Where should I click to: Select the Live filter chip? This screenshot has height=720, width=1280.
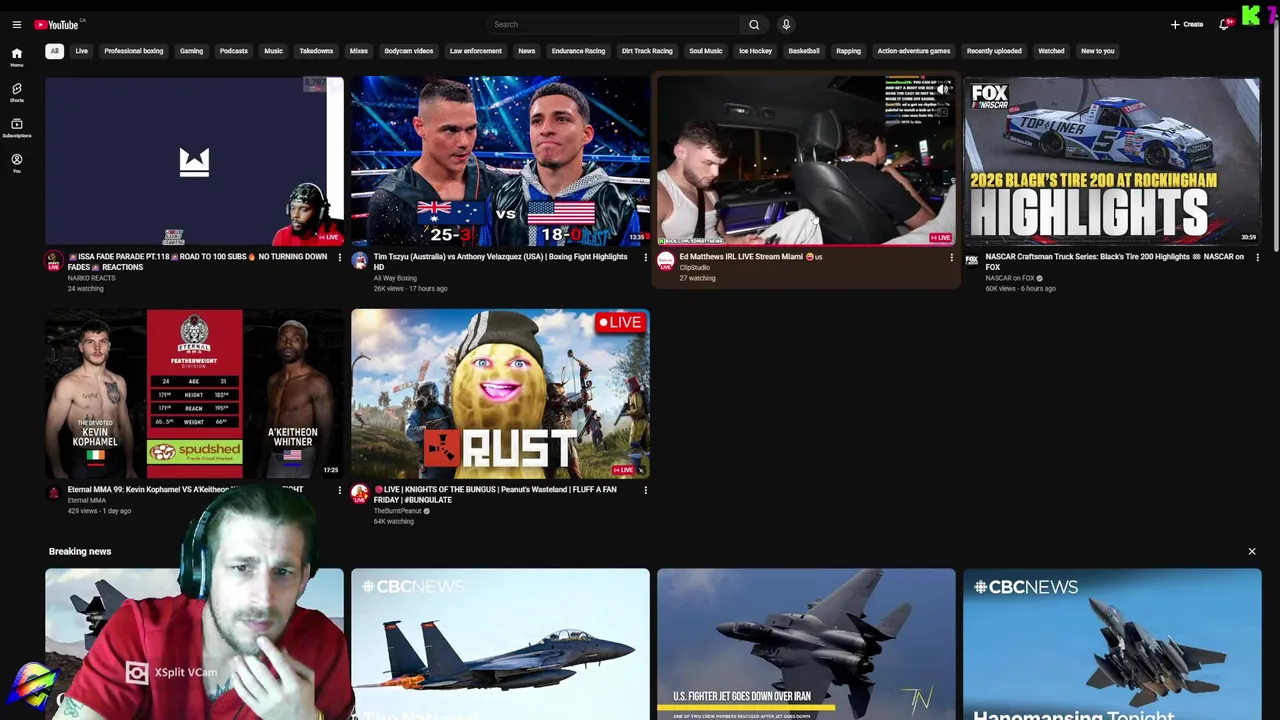81,51
